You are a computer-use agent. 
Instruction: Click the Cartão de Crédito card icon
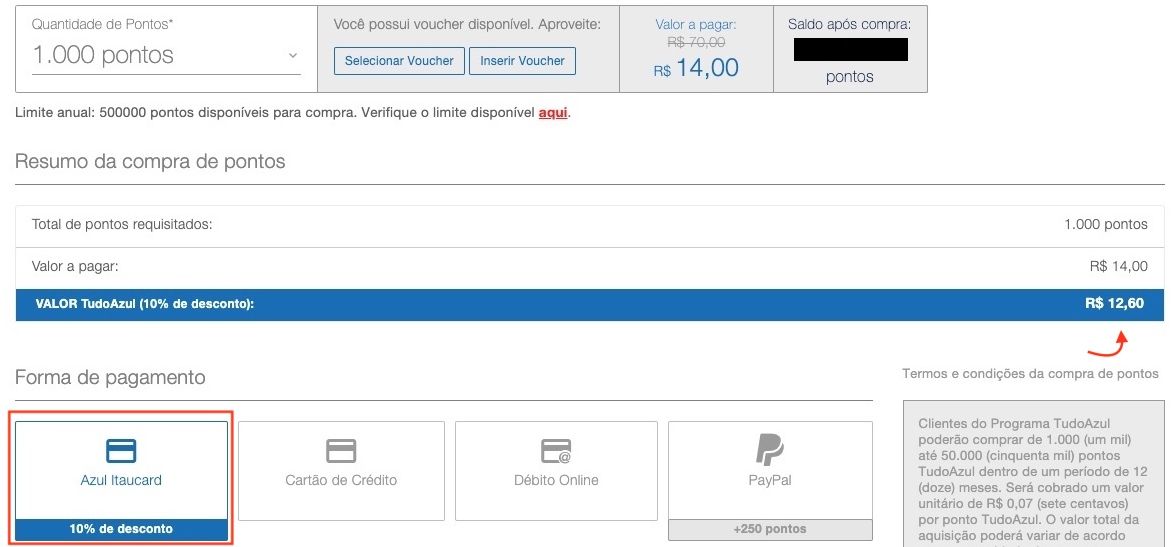[341, 450]
